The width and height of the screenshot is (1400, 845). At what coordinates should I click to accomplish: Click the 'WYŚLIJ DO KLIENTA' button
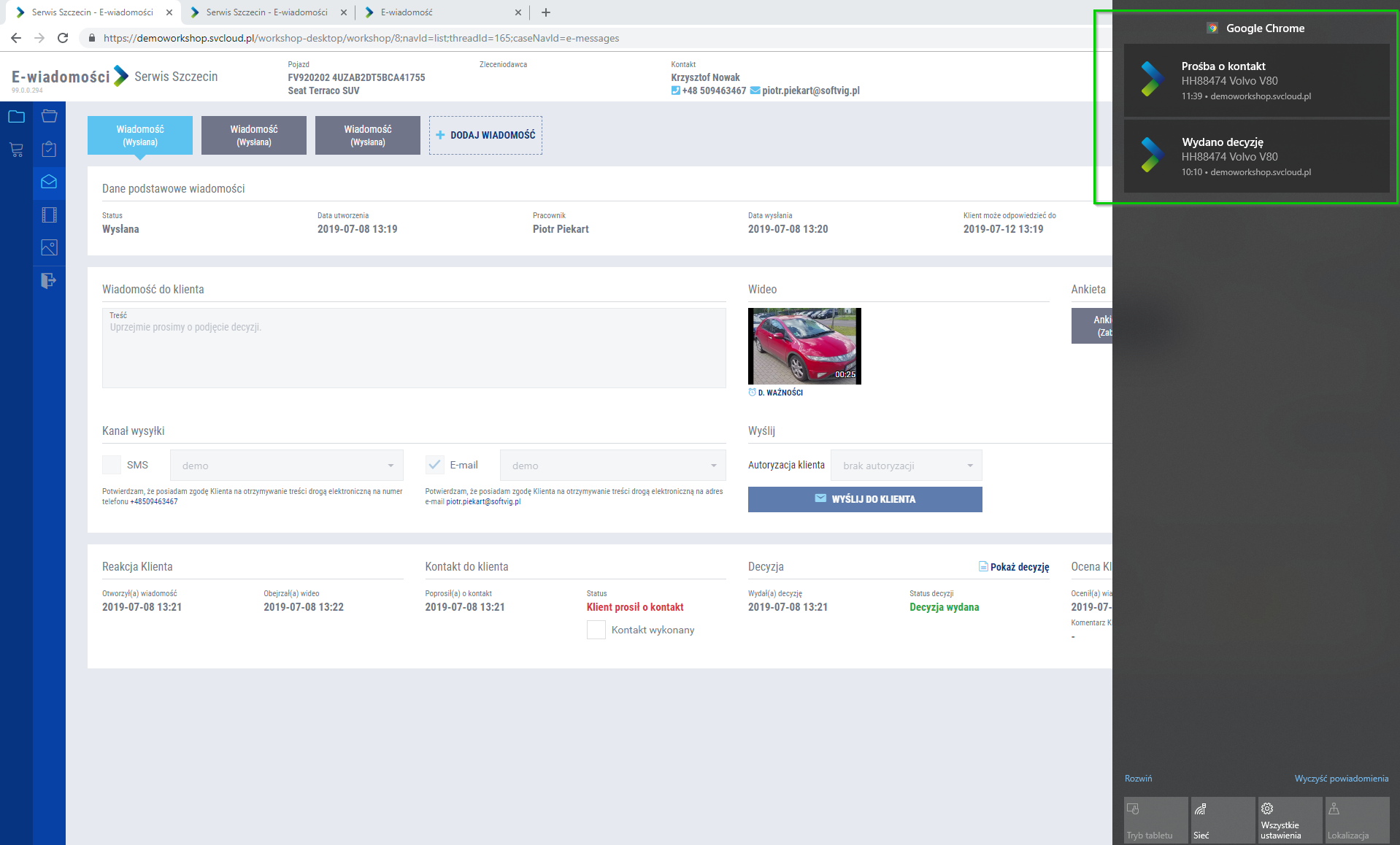click(x=865, y=499)
